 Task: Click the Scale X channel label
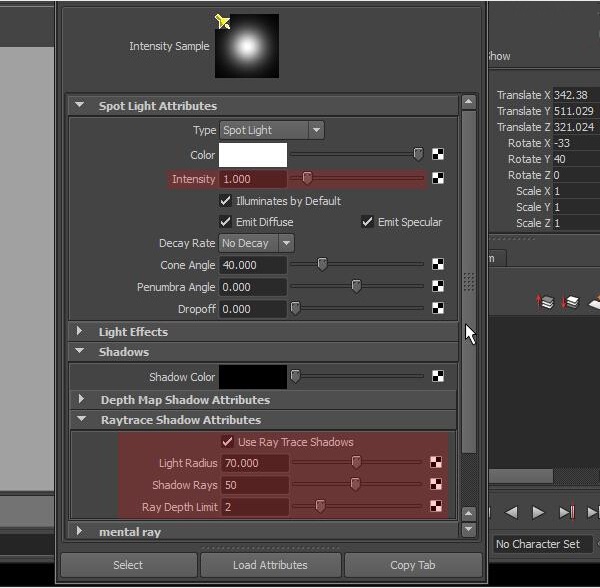pyautogui.click(x=533, y=191)
